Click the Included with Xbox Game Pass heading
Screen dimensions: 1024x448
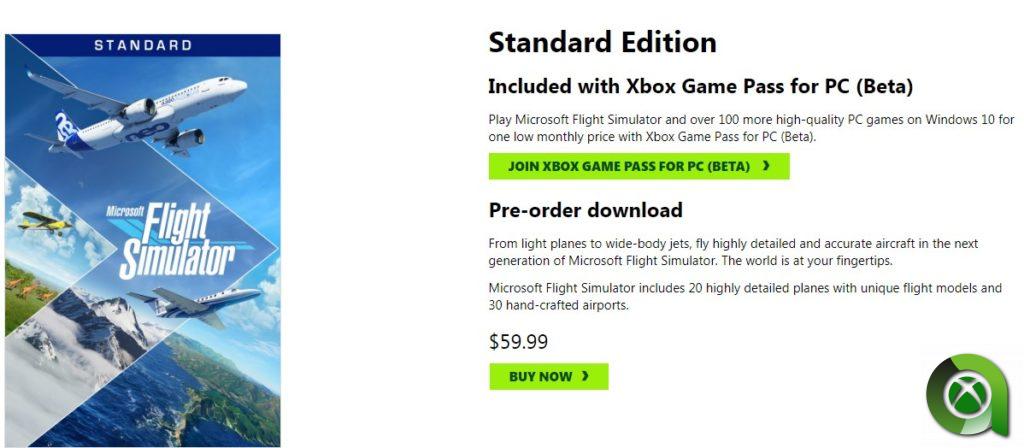click(700, 86)
